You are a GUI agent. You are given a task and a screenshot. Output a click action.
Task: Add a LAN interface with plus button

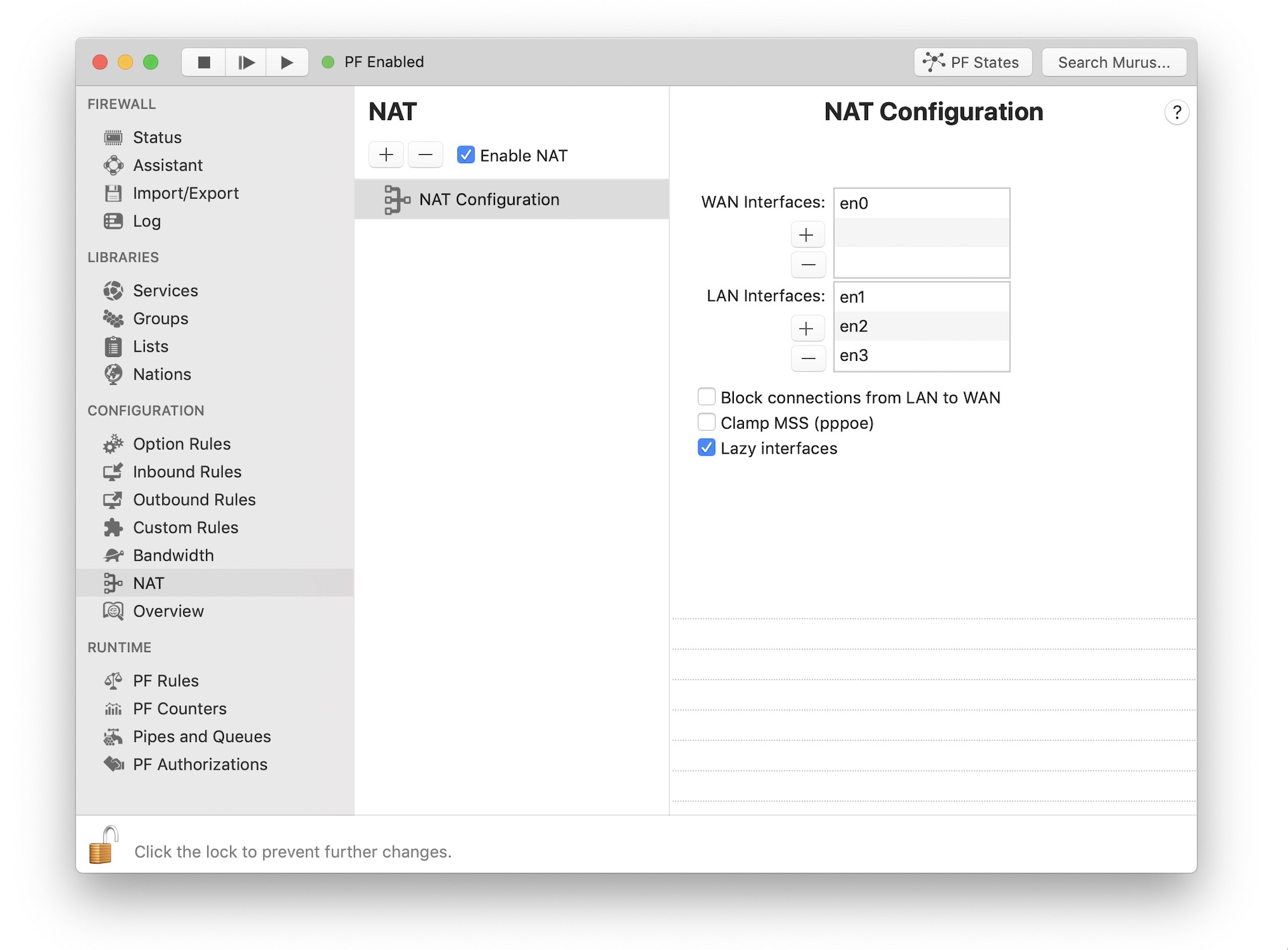coord(808,329)
